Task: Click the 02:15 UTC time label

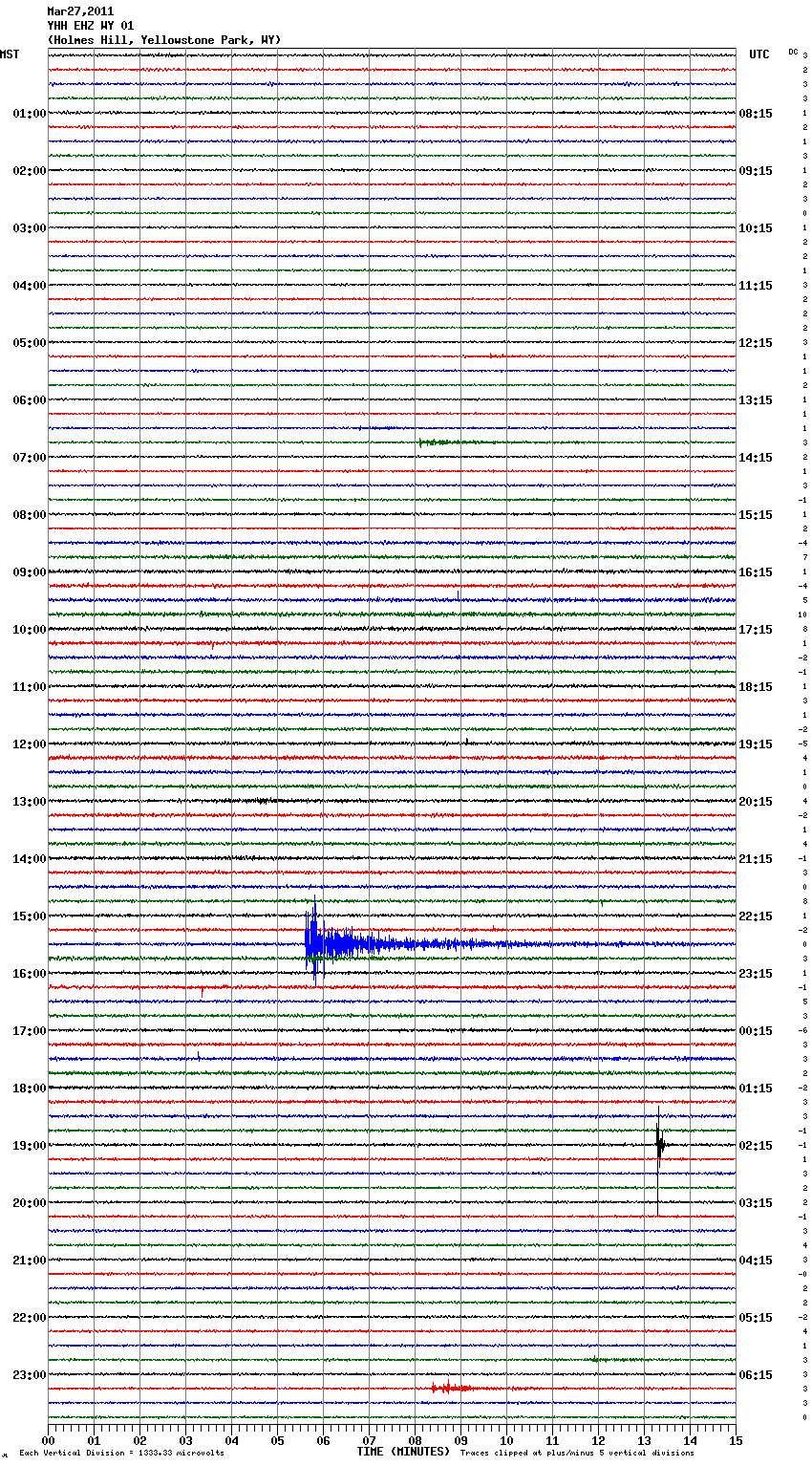Action: pos(756,1146)
